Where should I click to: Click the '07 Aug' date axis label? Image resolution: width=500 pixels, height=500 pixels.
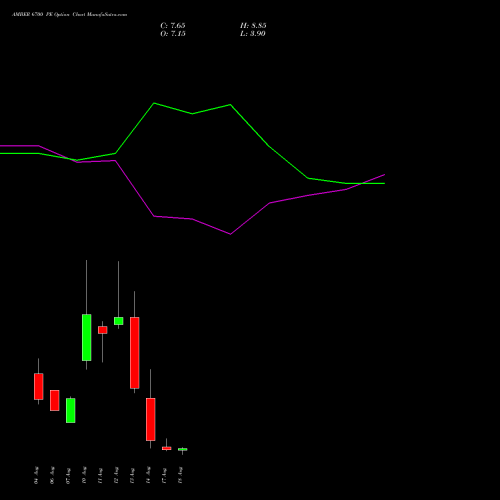coord(68,475)
